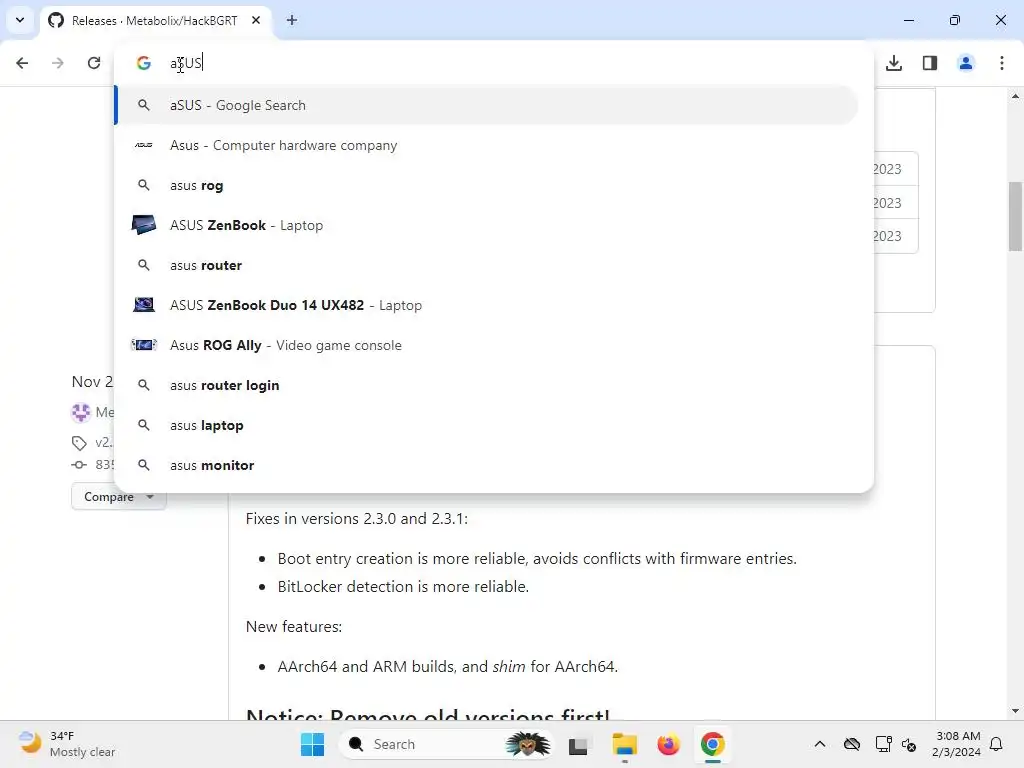Choose the asus laptop suggestion

point(487,425)
